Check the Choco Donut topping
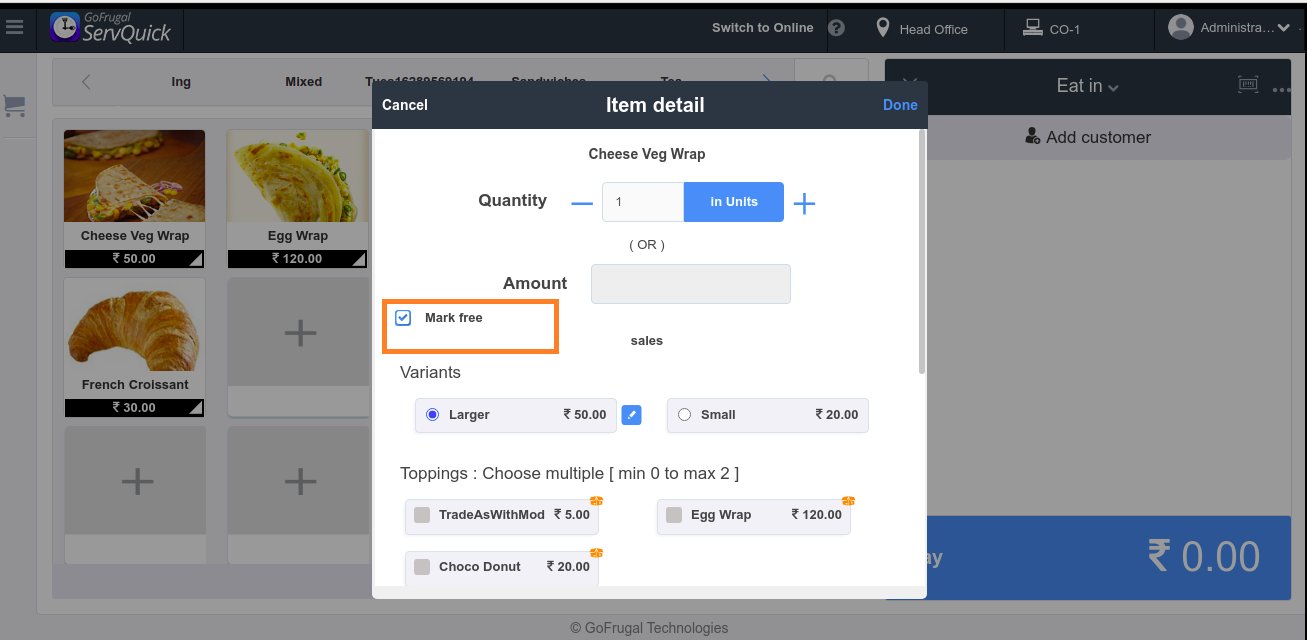Viewport: 1307px width, 640px height. [x=422, y=566]
